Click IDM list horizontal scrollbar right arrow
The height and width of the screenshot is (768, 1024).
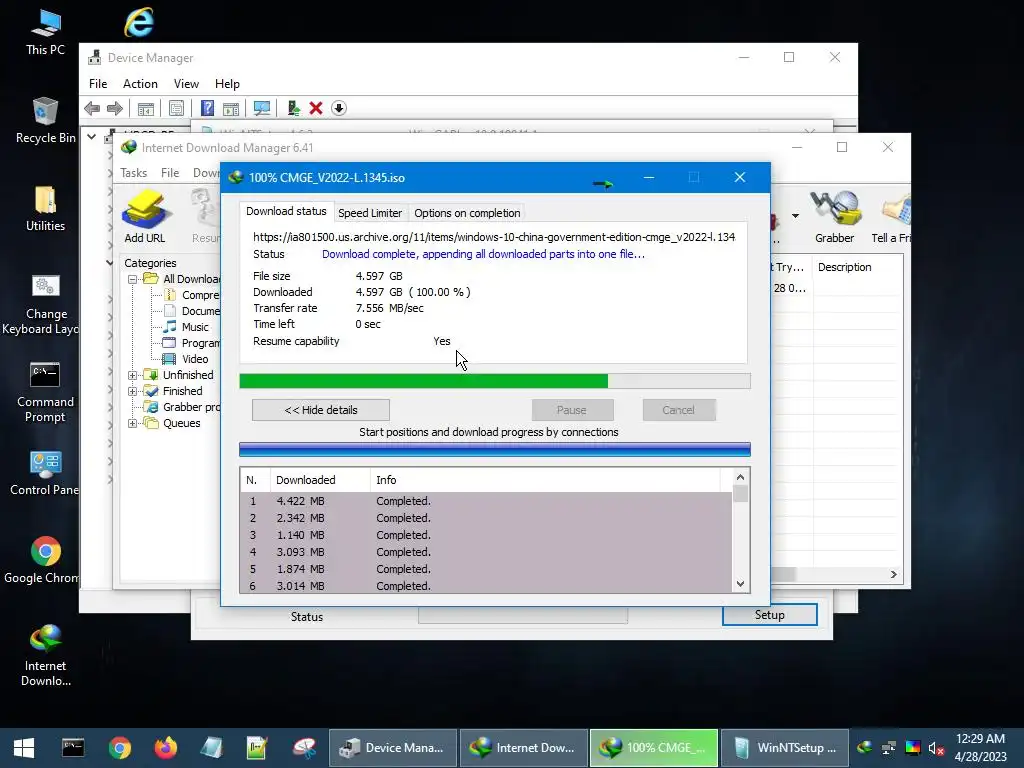tap(893, 575)
